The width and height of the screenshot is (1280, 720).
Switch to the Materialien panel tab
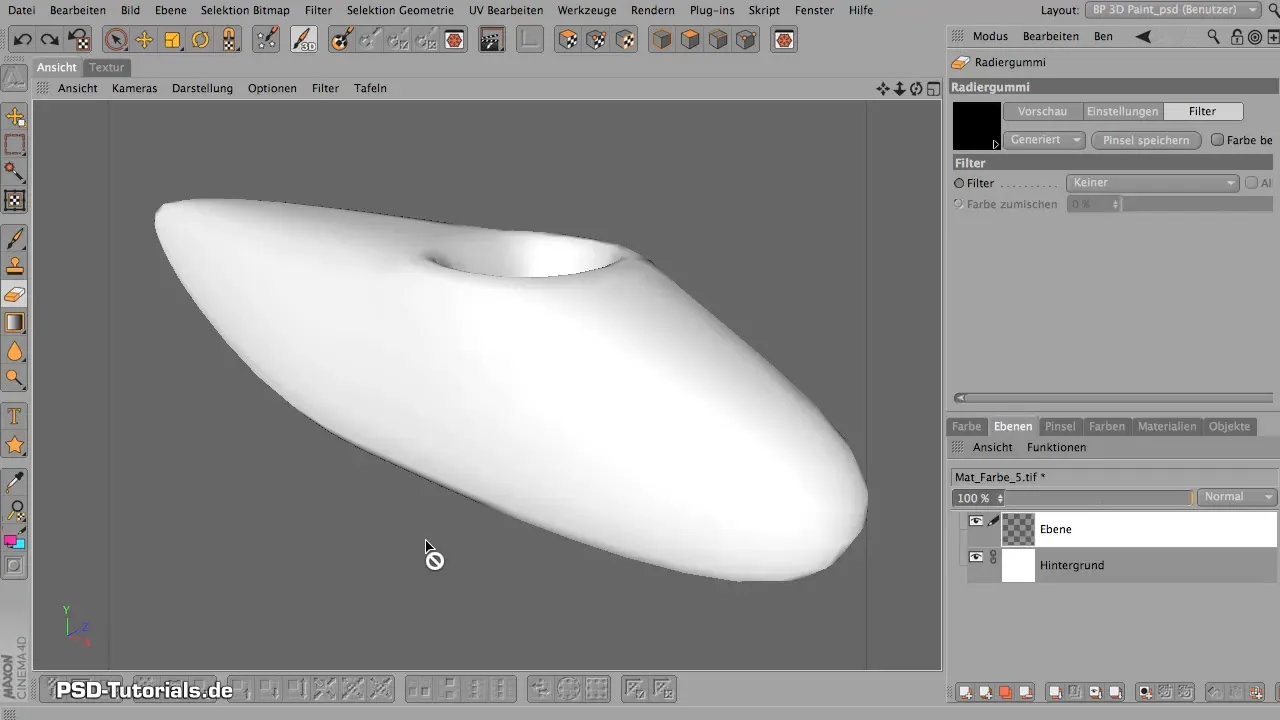pyautogui.click(x=1167, y=426)
